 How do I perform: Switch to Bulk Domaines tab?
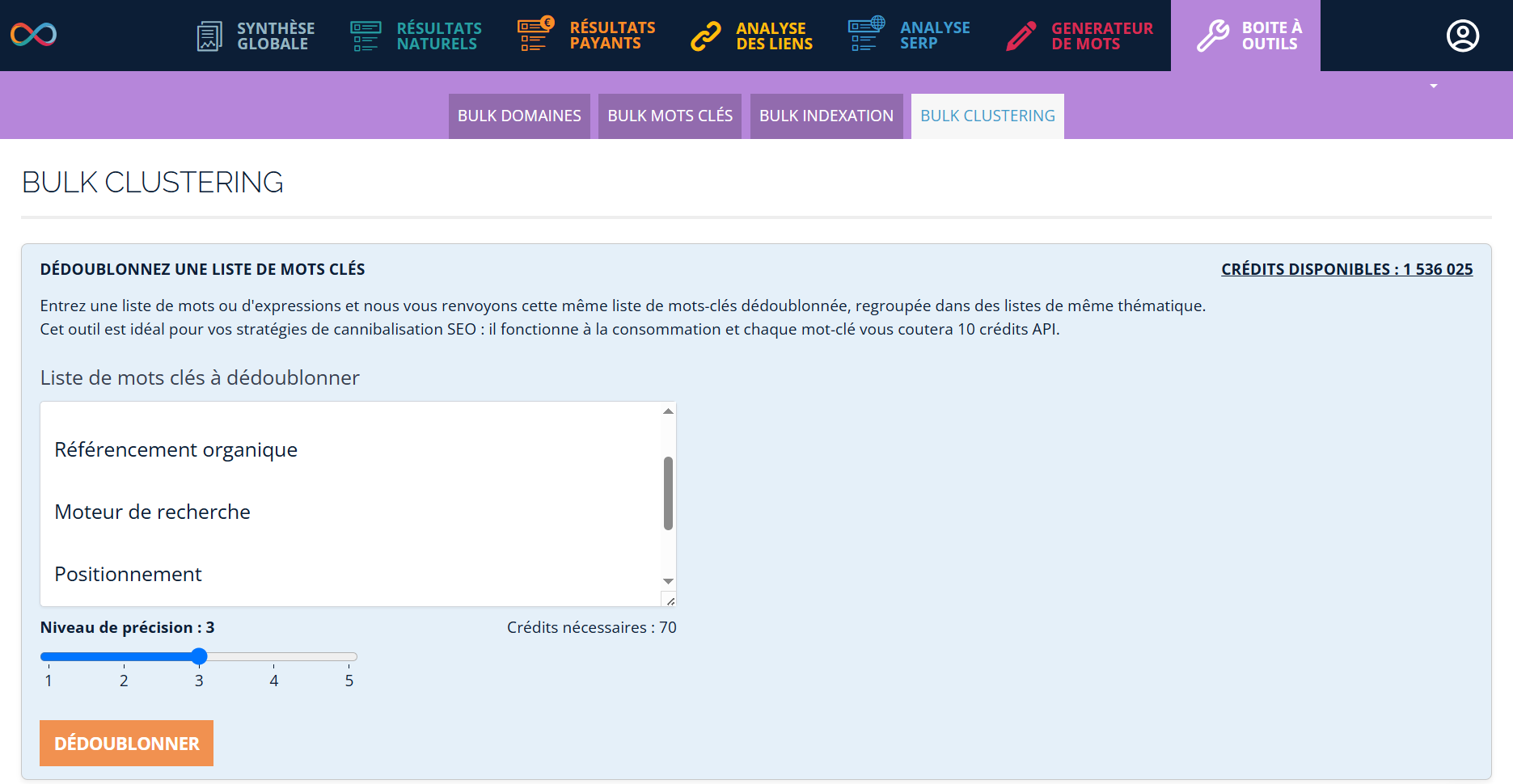click(x=519, y=116)
